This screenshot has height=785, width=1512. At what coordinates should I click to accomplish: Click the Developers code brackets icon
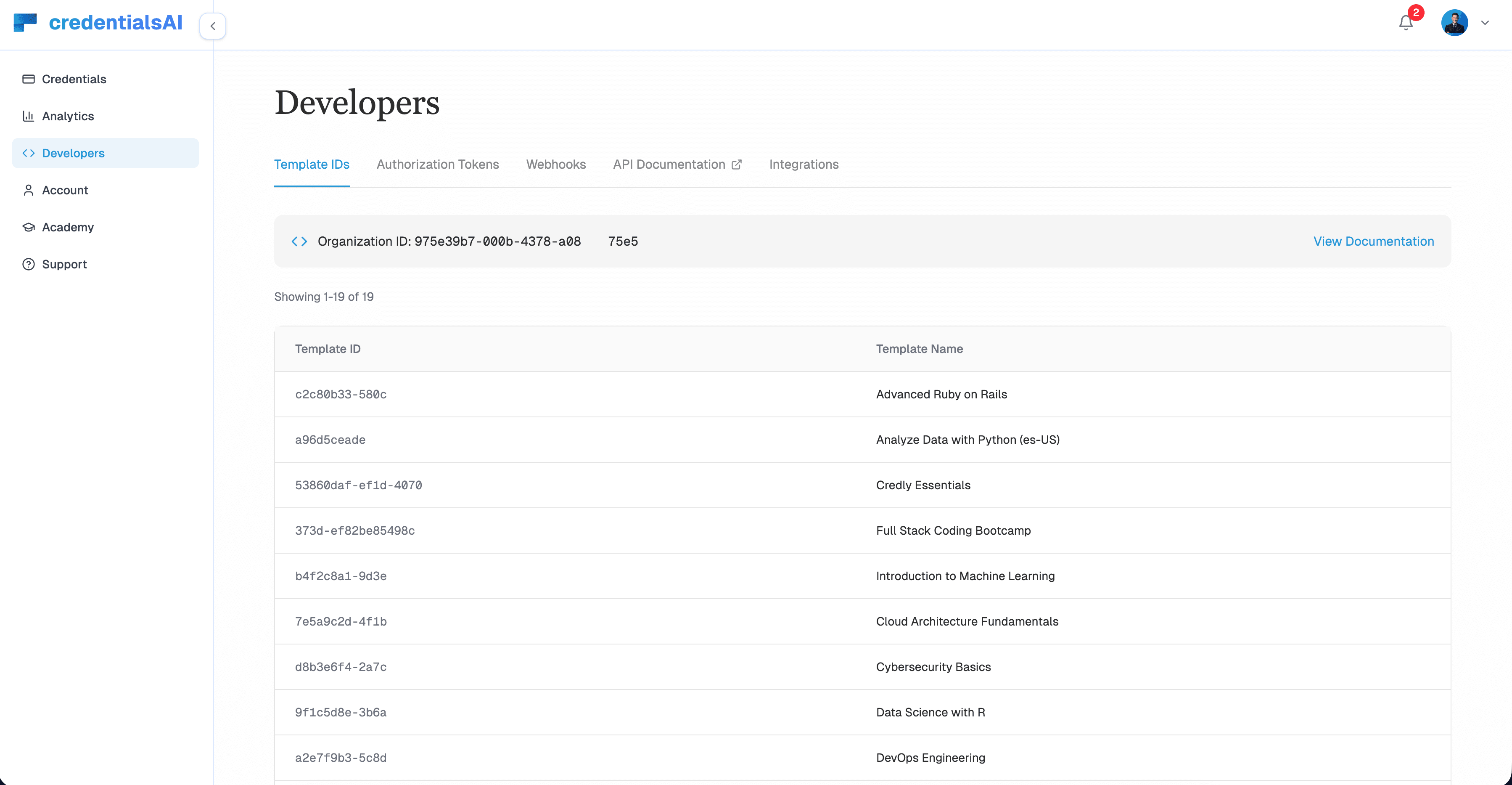click(x=28, y=153)
